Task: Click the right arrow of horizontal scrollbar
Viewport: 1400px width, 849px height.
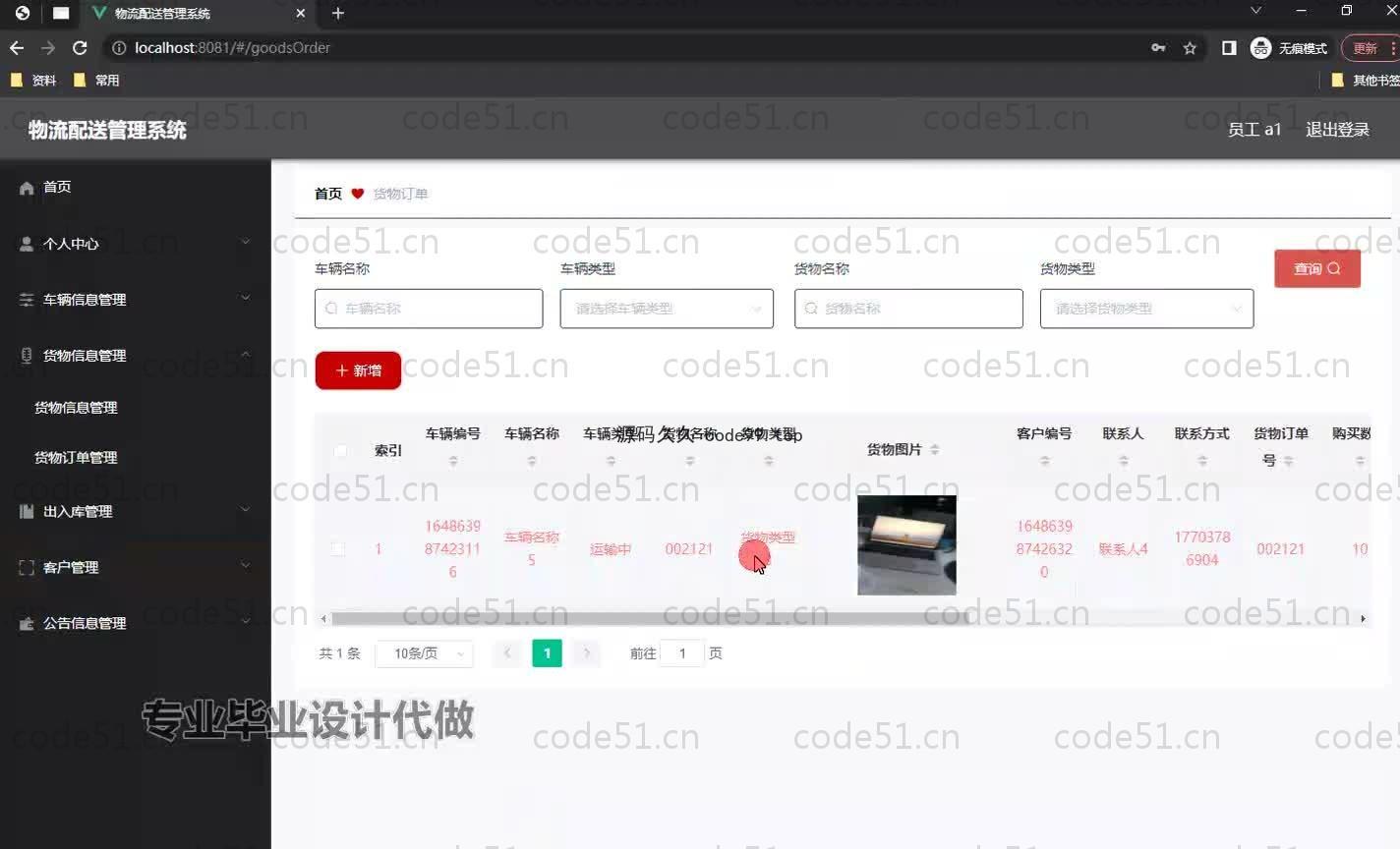Action: (x=1363, y=618)
